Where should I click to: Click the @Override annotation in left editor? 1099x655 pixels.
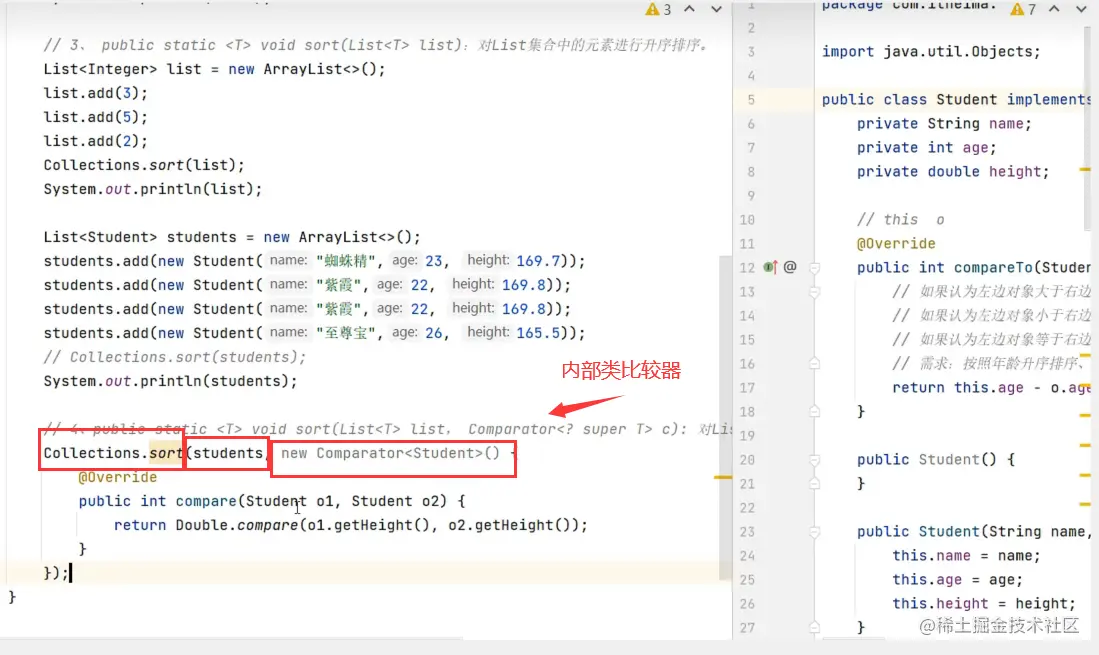(x=117, y=477)
